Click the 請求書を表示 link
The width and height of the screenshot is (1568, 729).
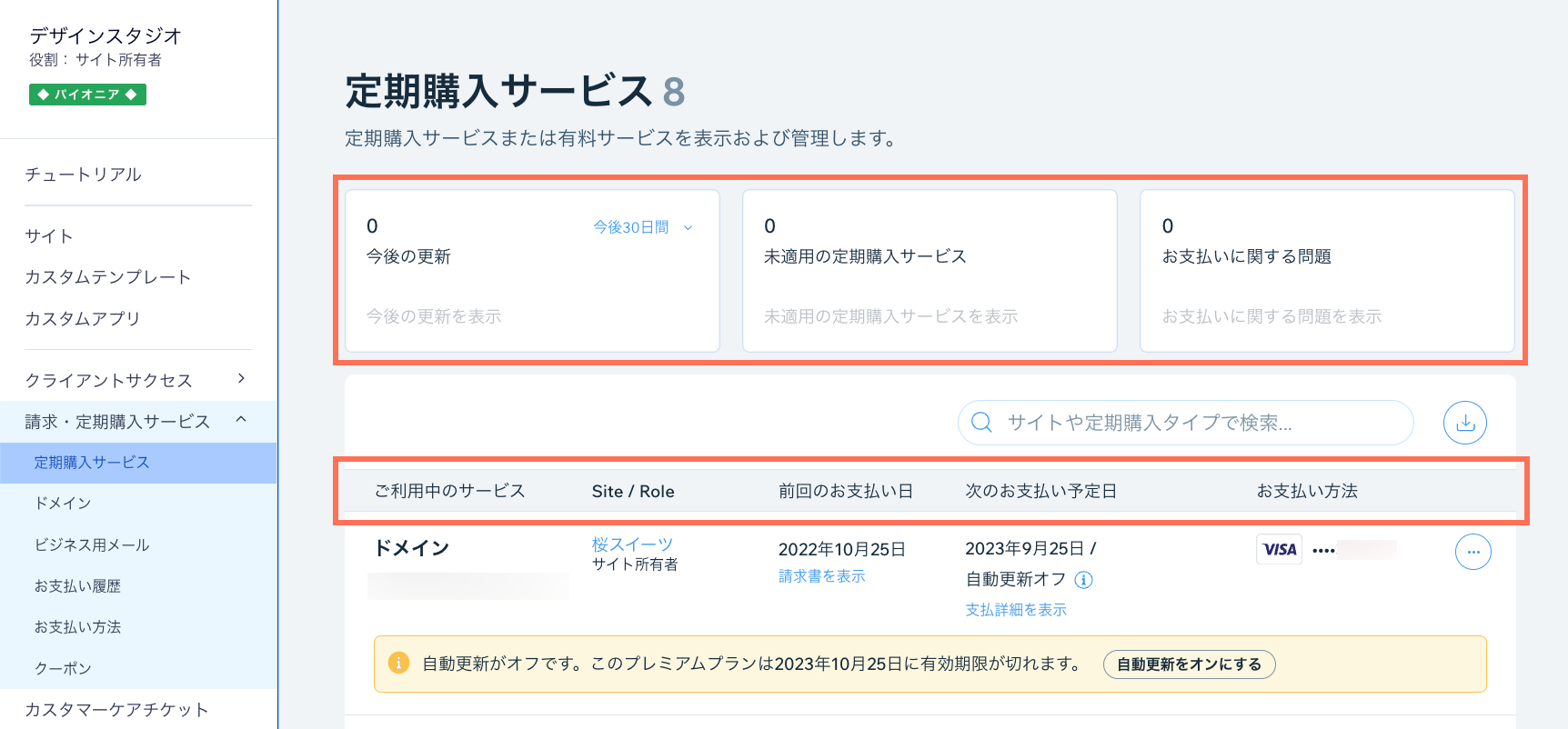(821, 576)
